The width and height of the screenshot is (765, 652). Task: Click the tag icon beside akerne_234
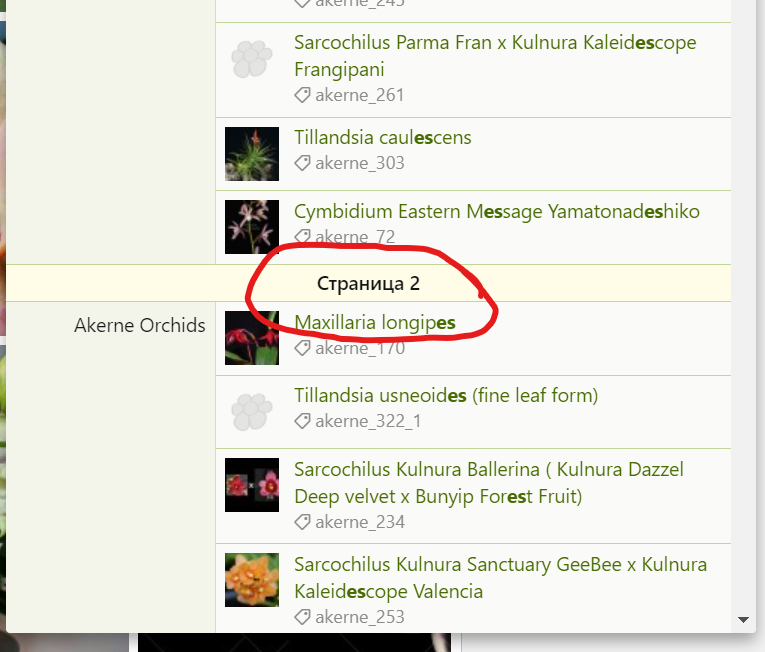(x=302, y=522)
